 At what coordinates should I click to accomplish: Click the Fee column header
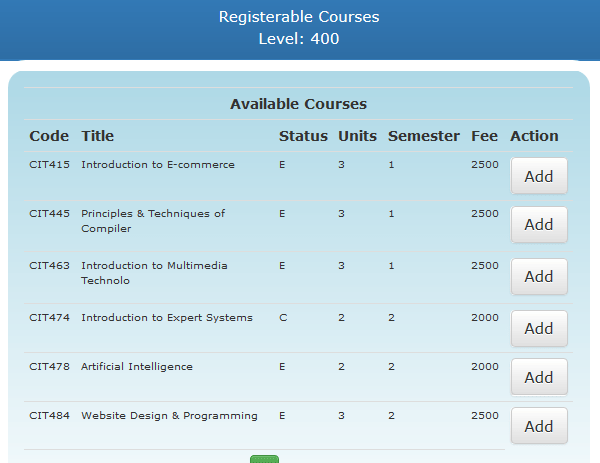tap(484, 136)
